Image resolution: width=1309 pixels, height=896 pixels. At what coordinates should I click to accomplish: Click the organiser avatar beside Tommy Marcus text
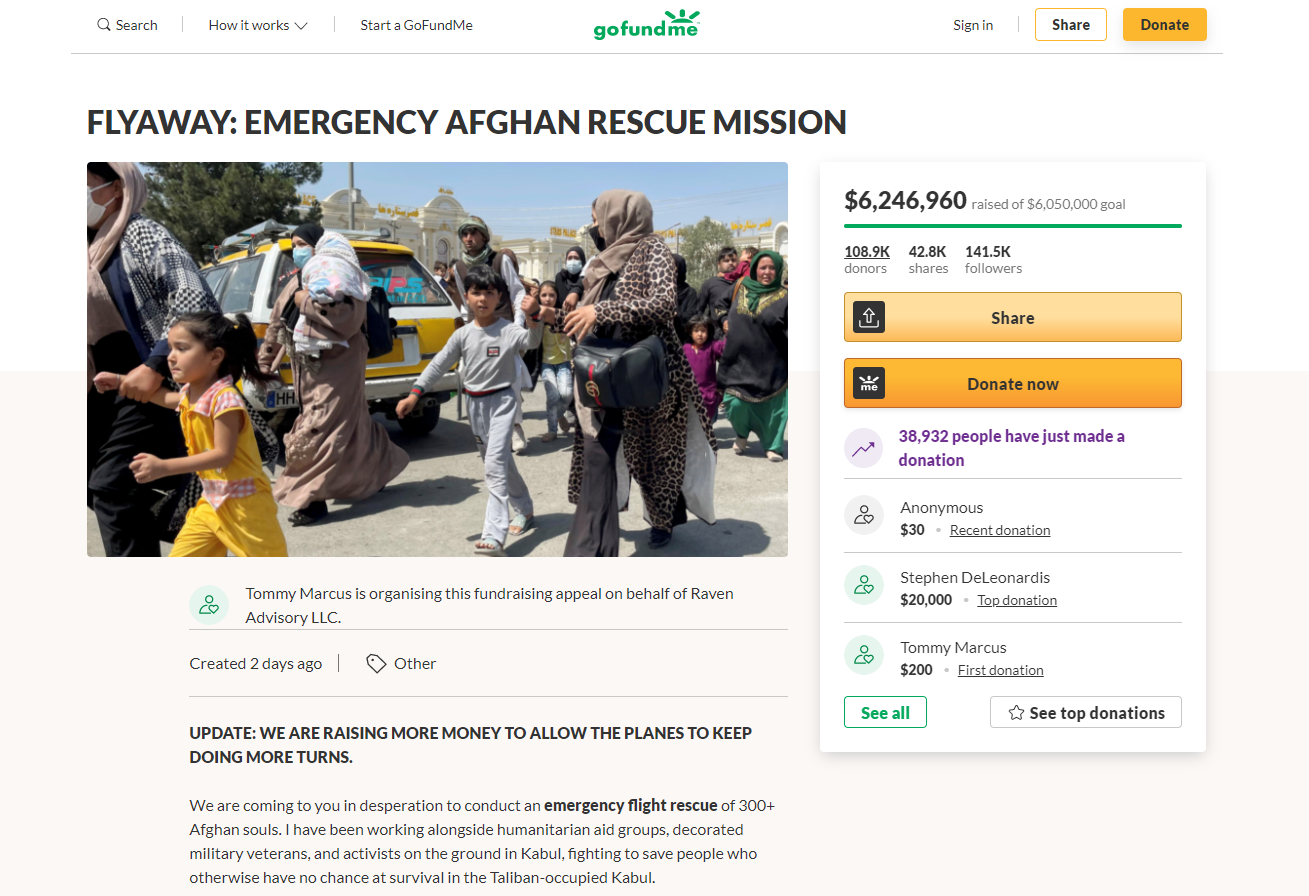[x=209, y=605]
